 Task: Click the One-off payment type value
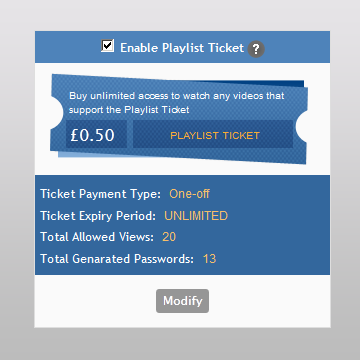pyautogui.click(x=189, y=194)
